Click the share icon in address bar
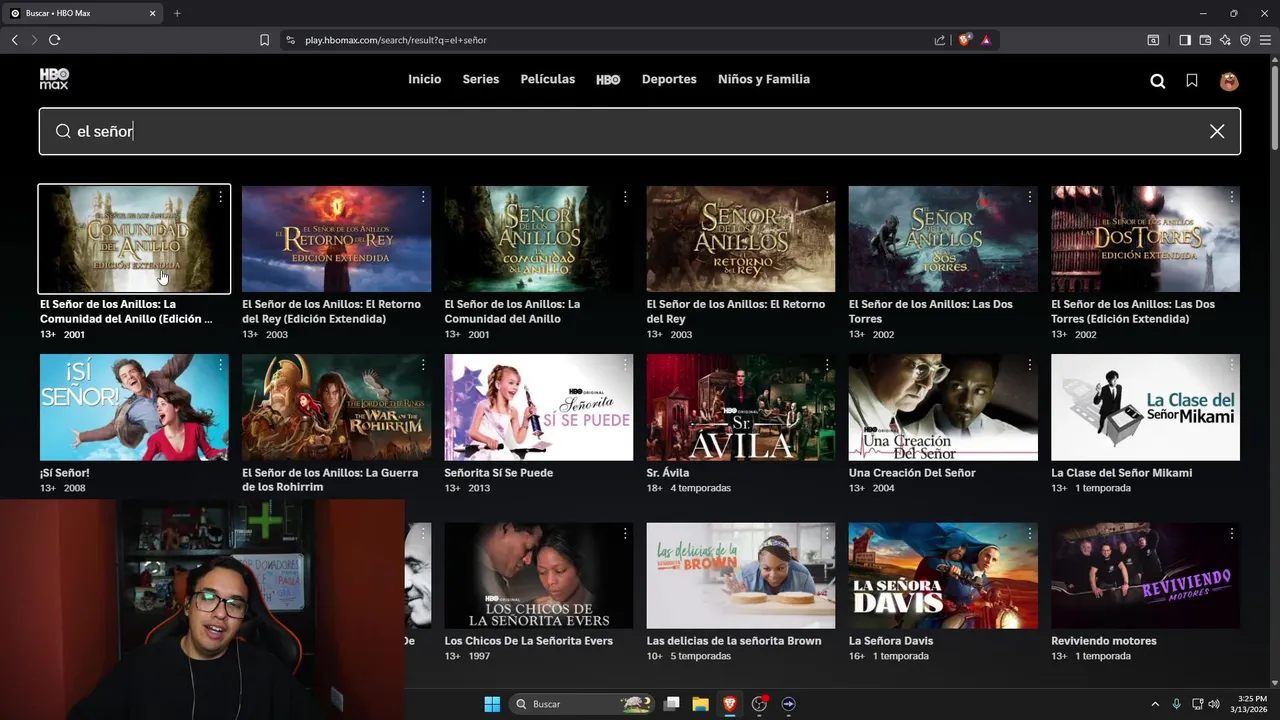This screenshot has height=720, width=1280. 940,40
